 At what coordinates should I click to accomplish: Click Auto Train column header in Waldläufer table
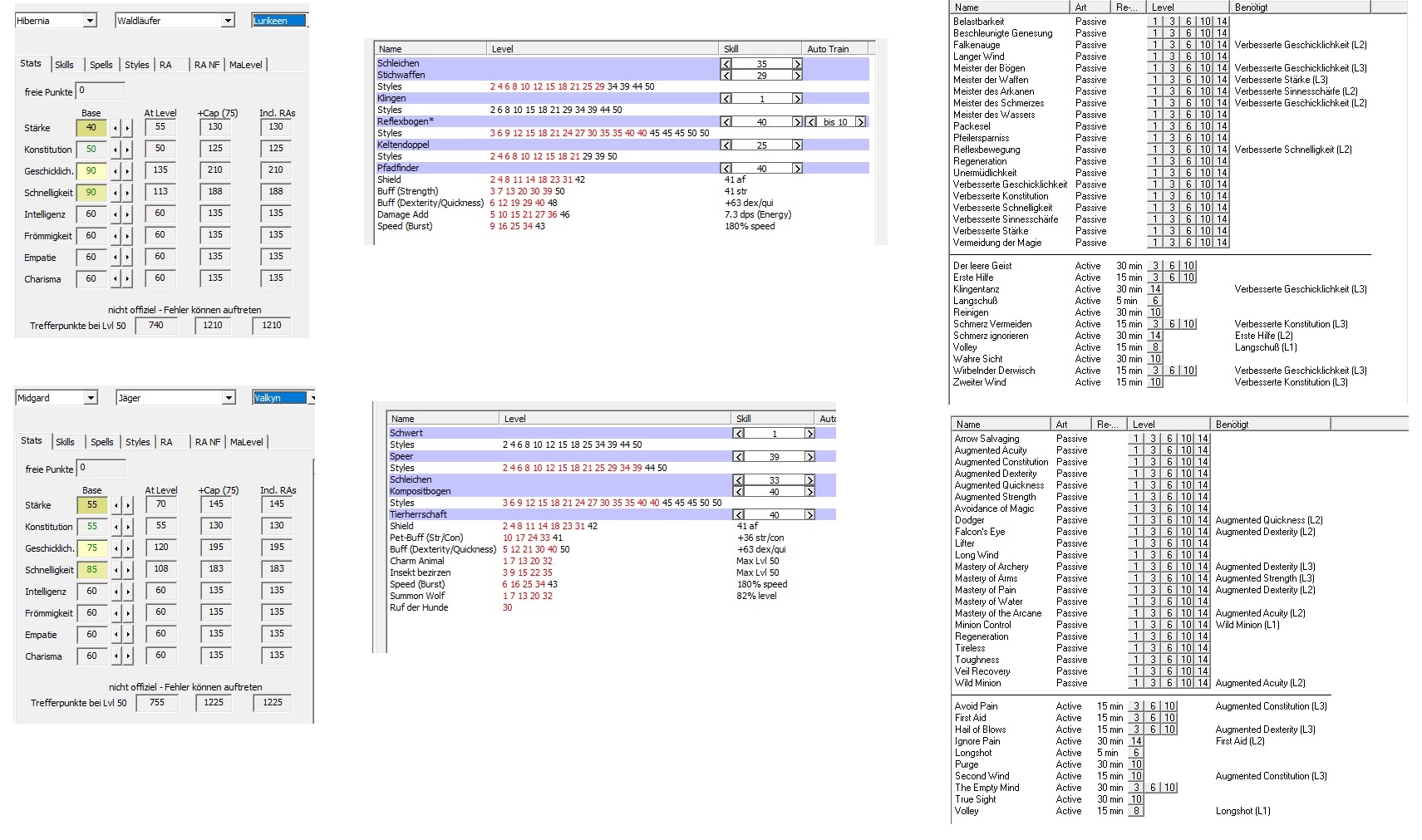point(837,49)
